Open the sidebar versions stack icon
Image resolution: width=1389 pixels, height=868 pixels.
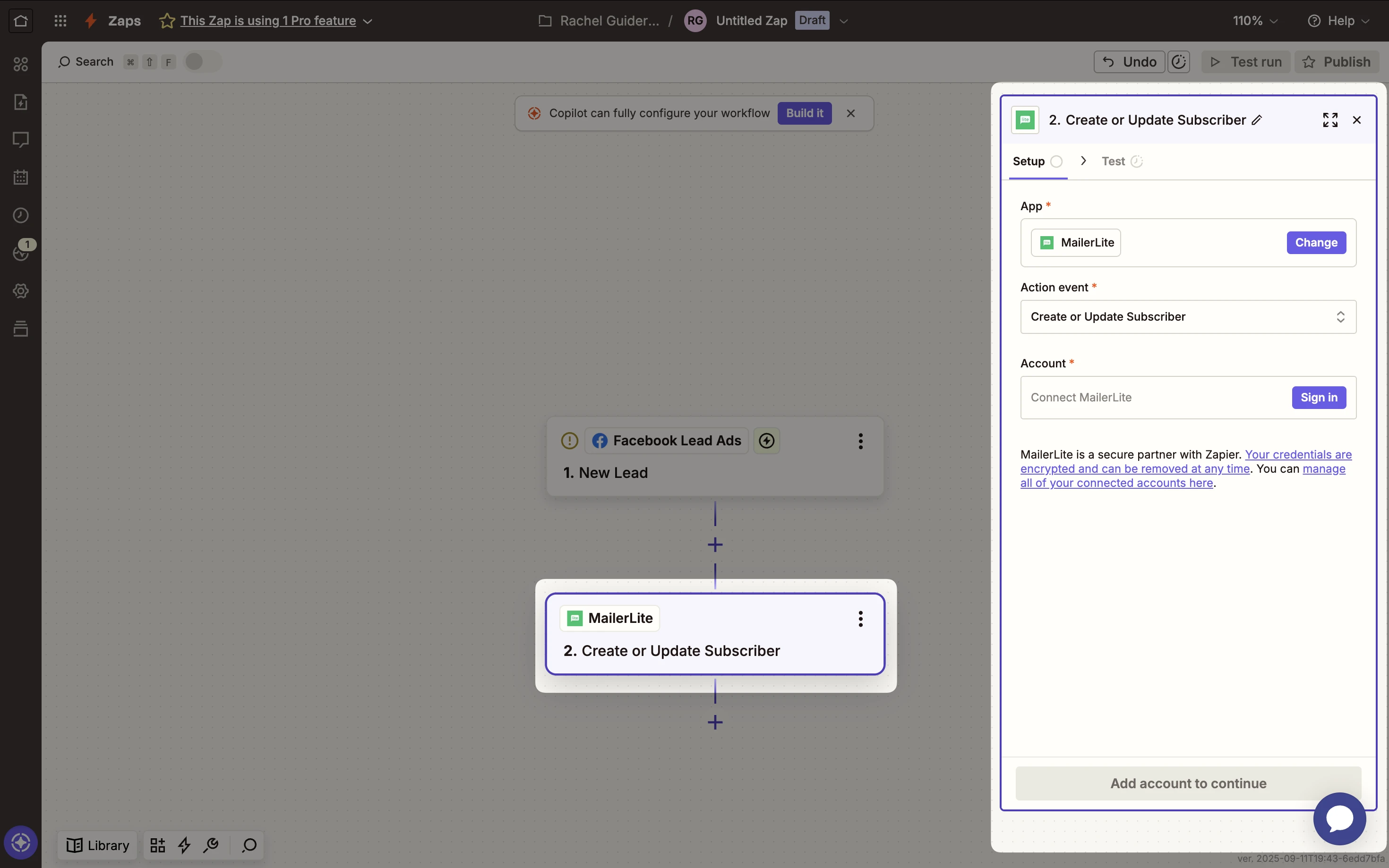point(21,329)
